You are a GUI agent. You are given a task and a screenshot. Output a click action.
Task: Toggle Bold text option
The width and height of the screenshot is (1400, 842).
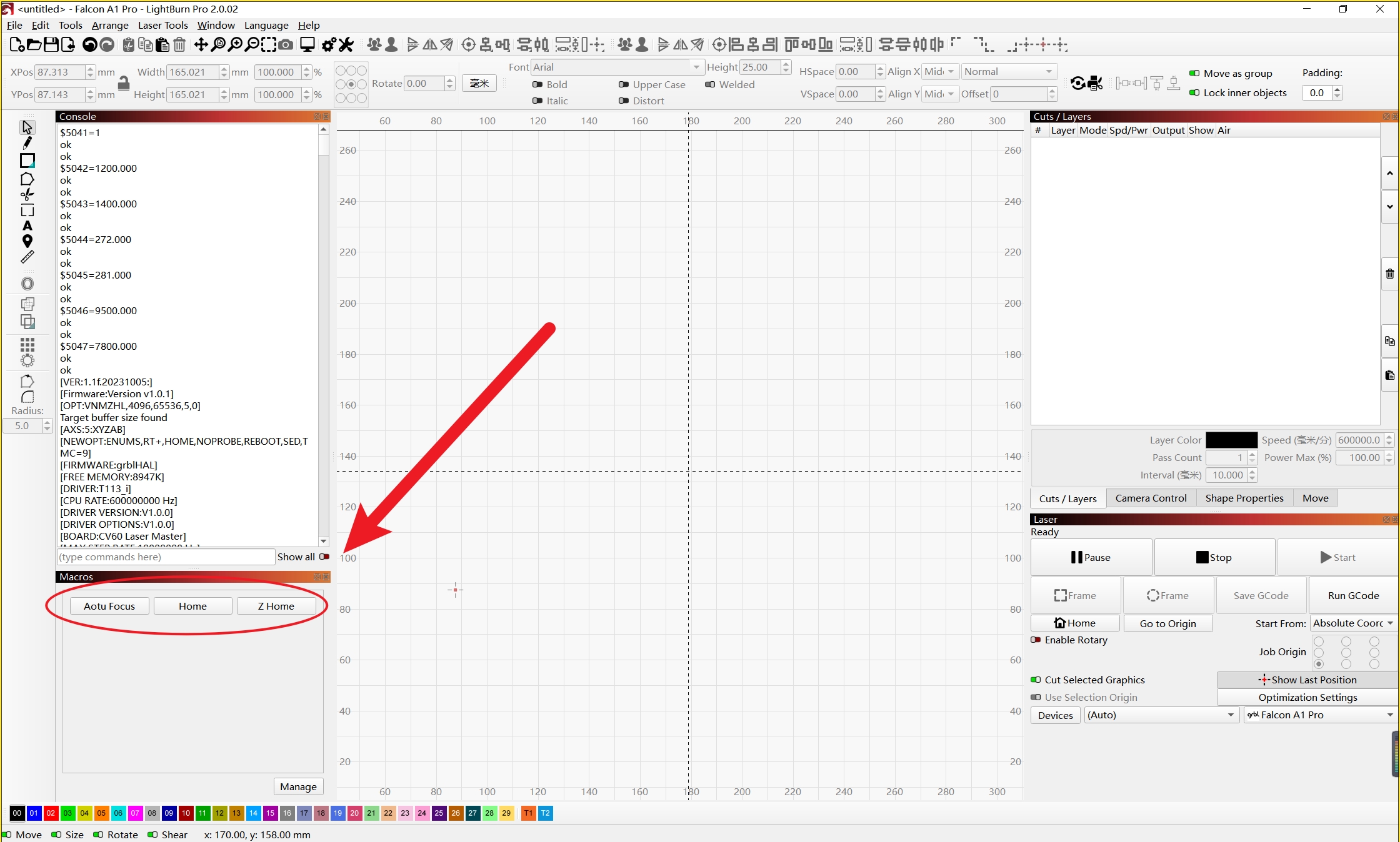coord(537,84)
